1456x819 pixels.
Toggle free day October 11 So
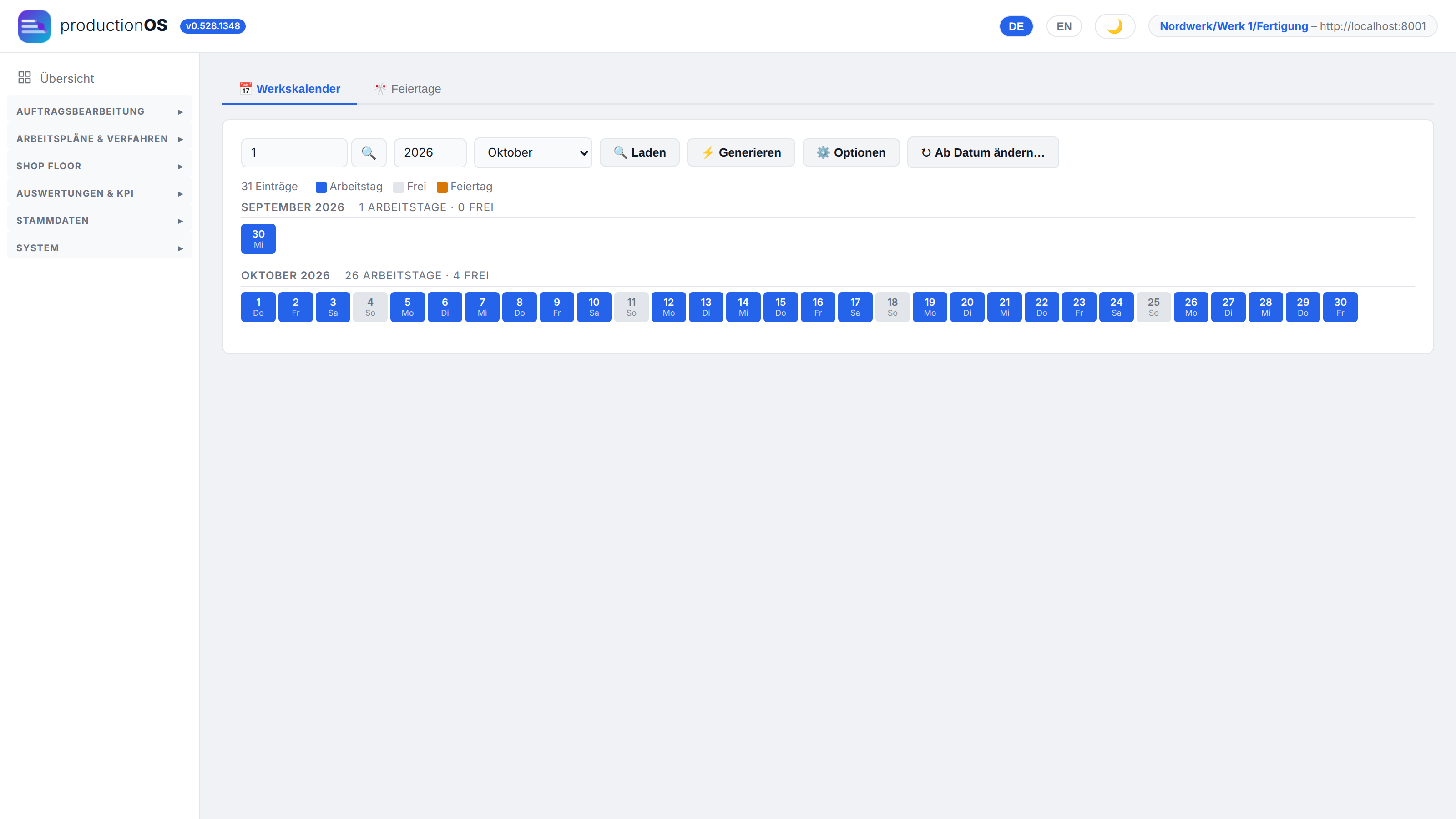(x=632, y=307)
